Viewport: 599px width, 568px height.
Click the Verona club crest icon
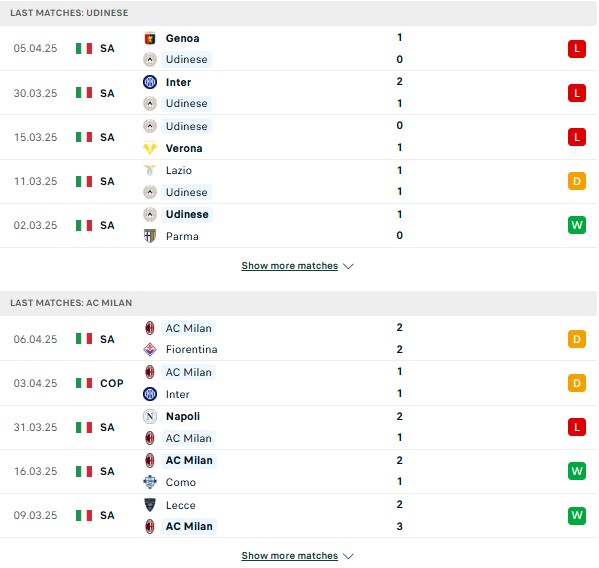pos(150,148)
